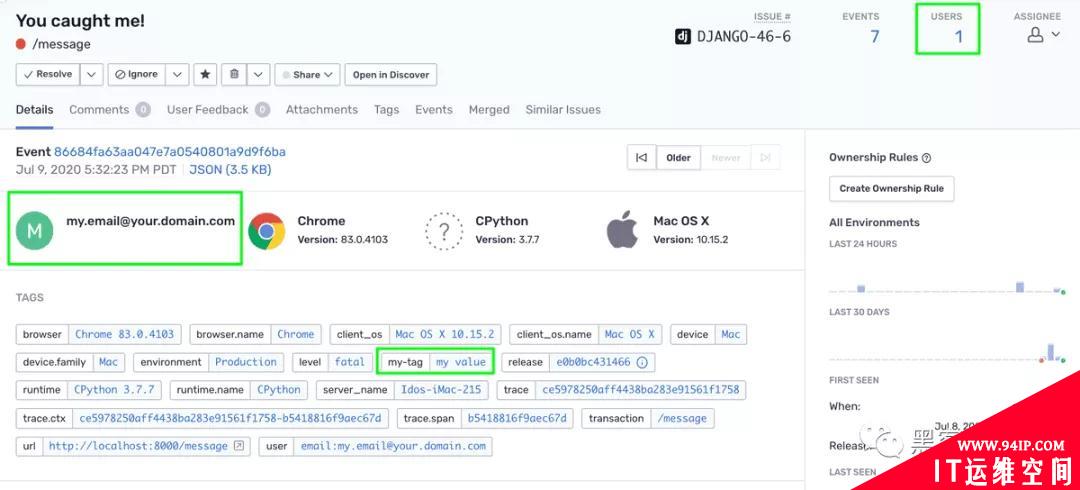
Task: Select the trace.ctx tag value
Action: [x=230, y=418]
